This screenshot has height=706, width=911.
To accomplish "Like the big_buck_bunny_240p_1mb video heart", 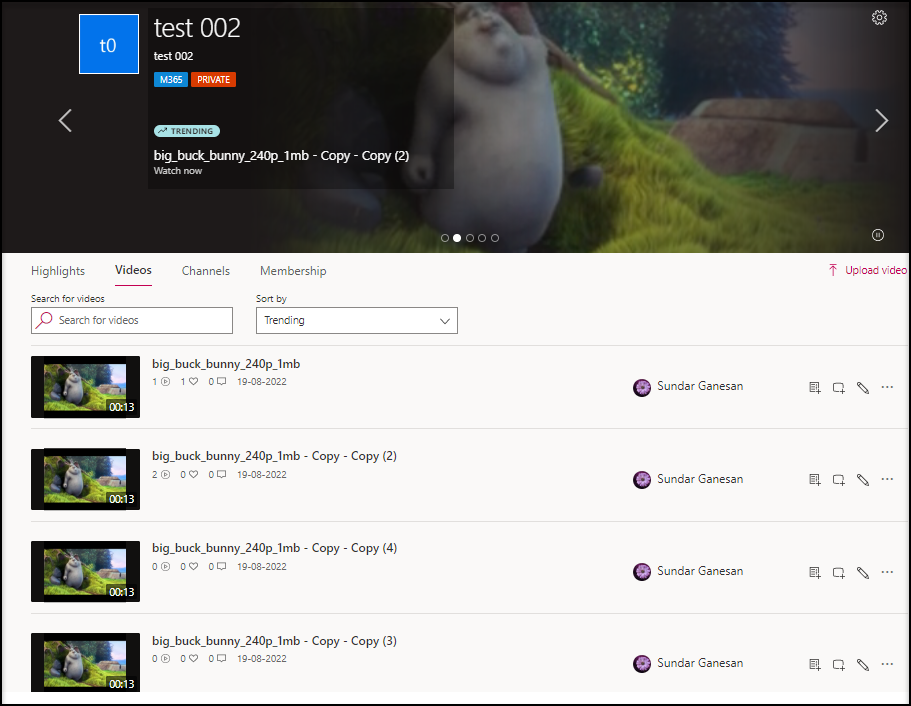I will (193, 382).
